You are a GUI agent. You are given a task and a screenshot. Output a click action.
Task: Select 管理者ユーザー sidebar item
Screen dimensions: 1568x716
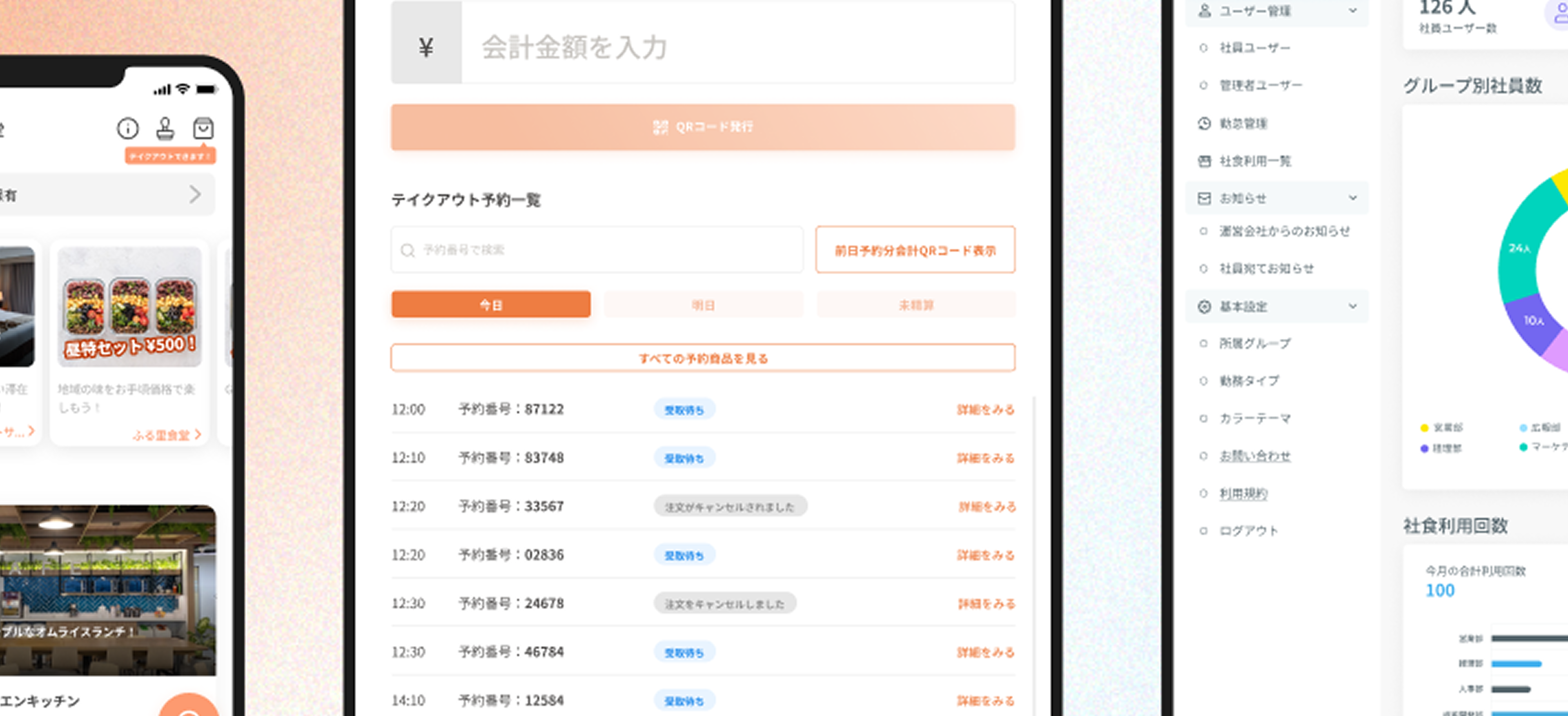[1260, 86]
